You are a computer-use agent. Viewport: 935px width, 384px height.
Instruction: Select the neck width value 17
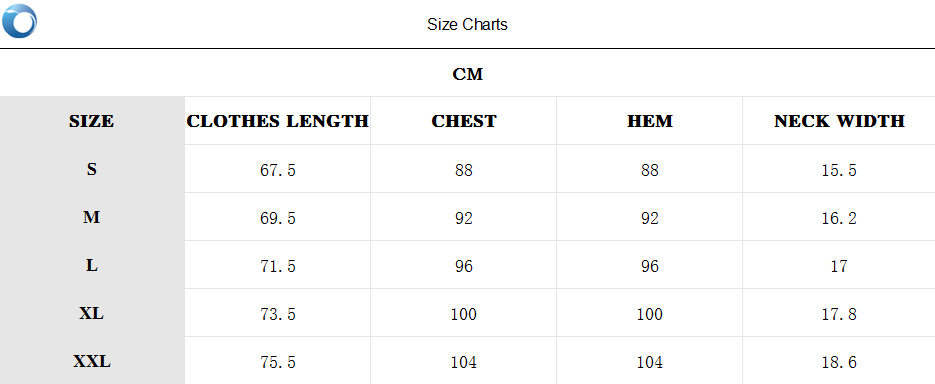[839, 267]
